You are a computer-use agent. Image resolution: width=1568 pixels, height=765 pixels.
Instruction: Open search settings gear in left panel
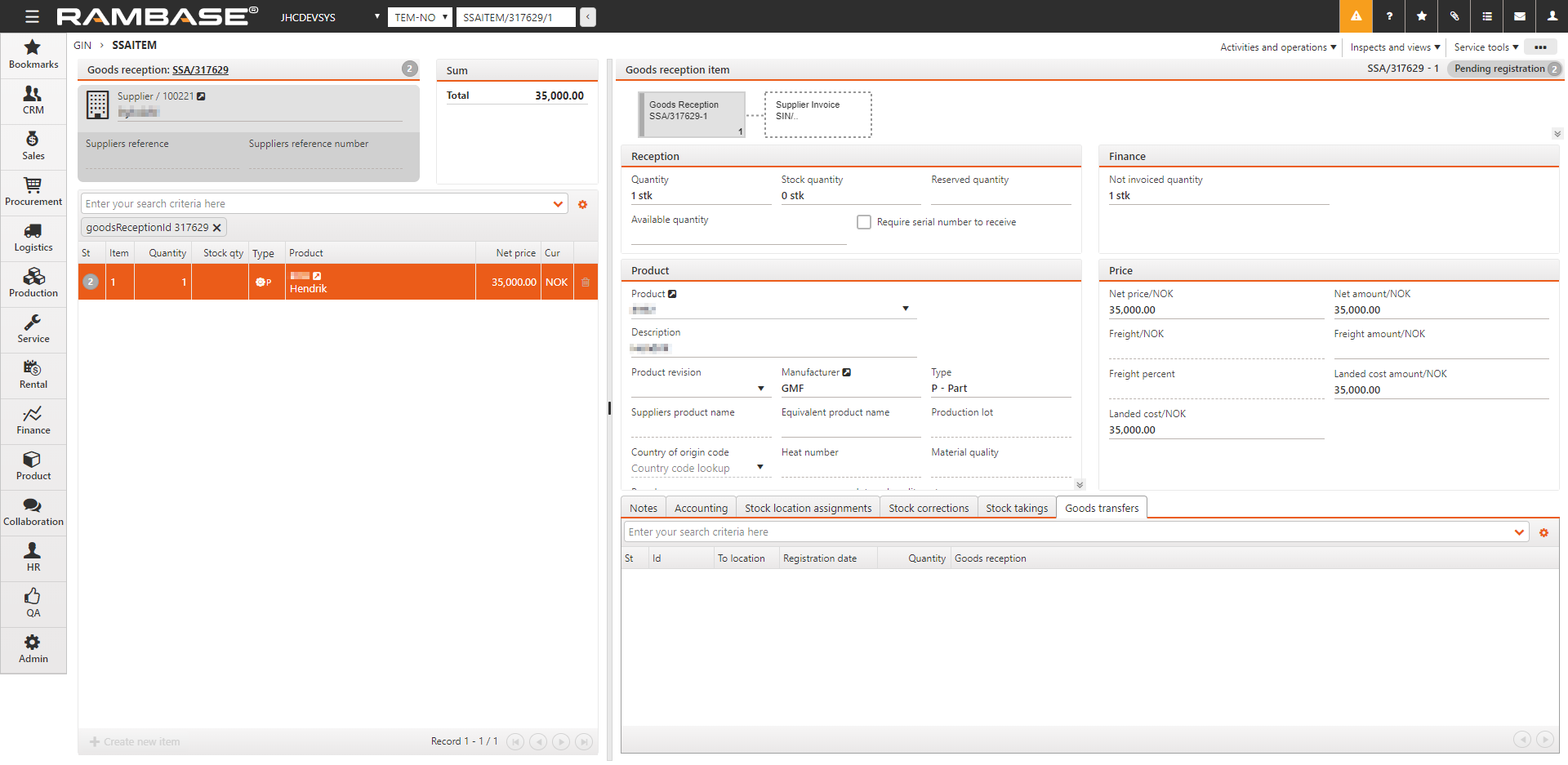click(x=582, y=205)
